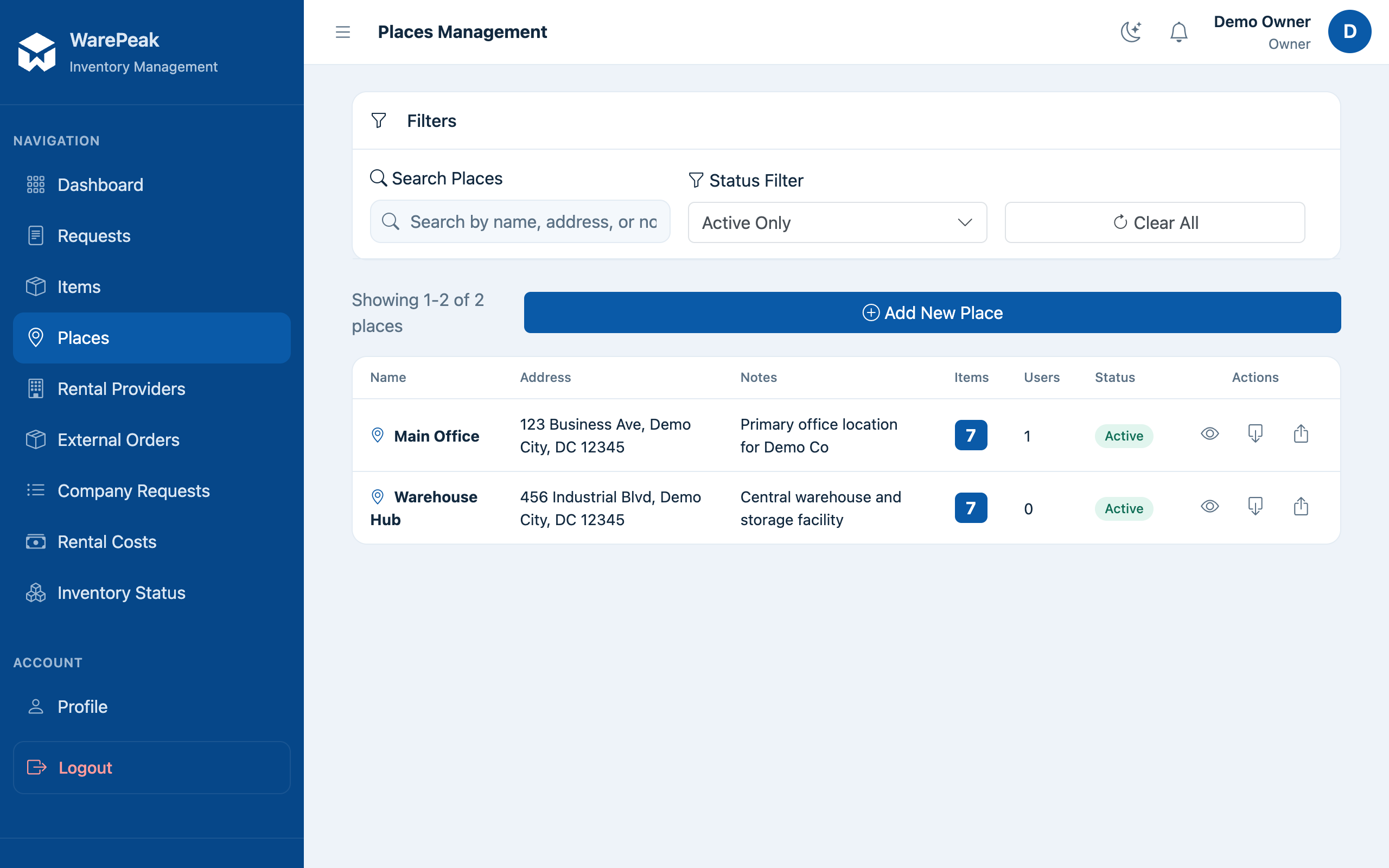The width and height of the screenshot is (1389, 868).
Task: Collapse sidebar with hamburger menu icon
Action: coord(343,31)
